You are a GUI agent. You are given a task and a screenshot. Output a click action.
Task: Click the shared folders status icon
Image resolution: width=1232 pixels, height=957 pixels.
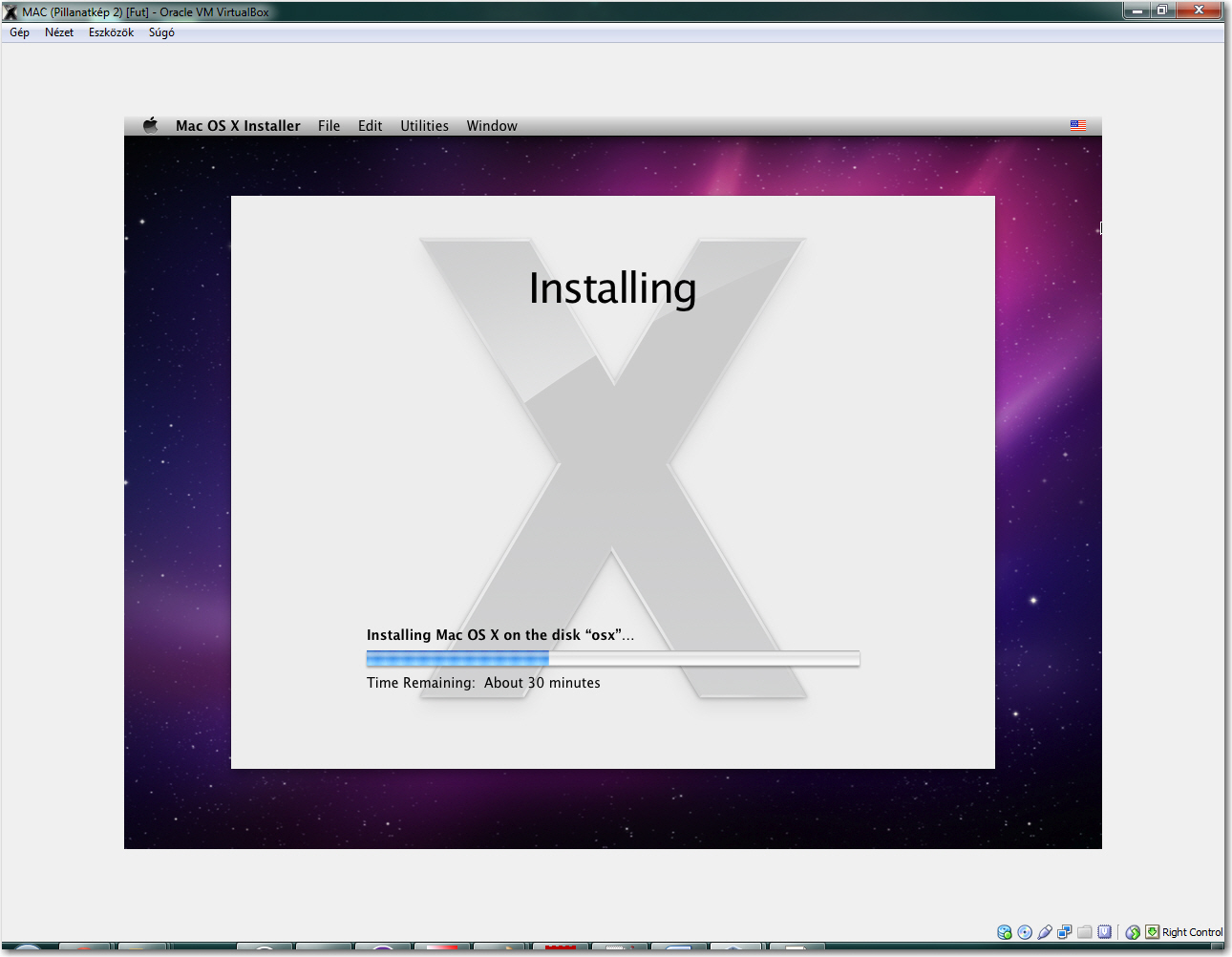tap(1085, 932)
